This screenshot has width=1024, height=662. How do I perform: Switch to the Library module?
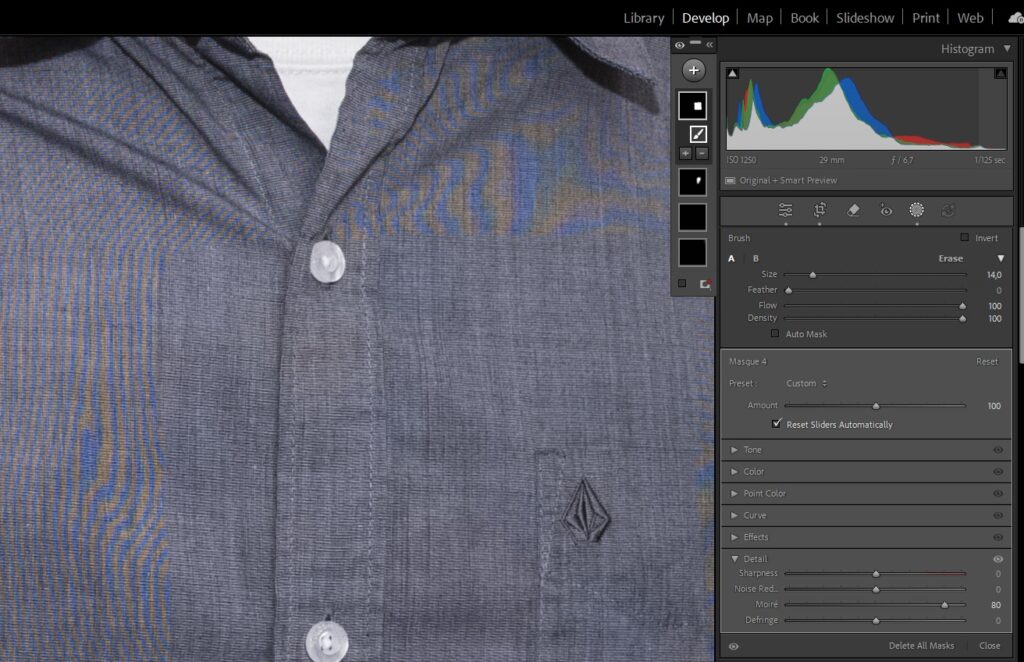[643, 18]
